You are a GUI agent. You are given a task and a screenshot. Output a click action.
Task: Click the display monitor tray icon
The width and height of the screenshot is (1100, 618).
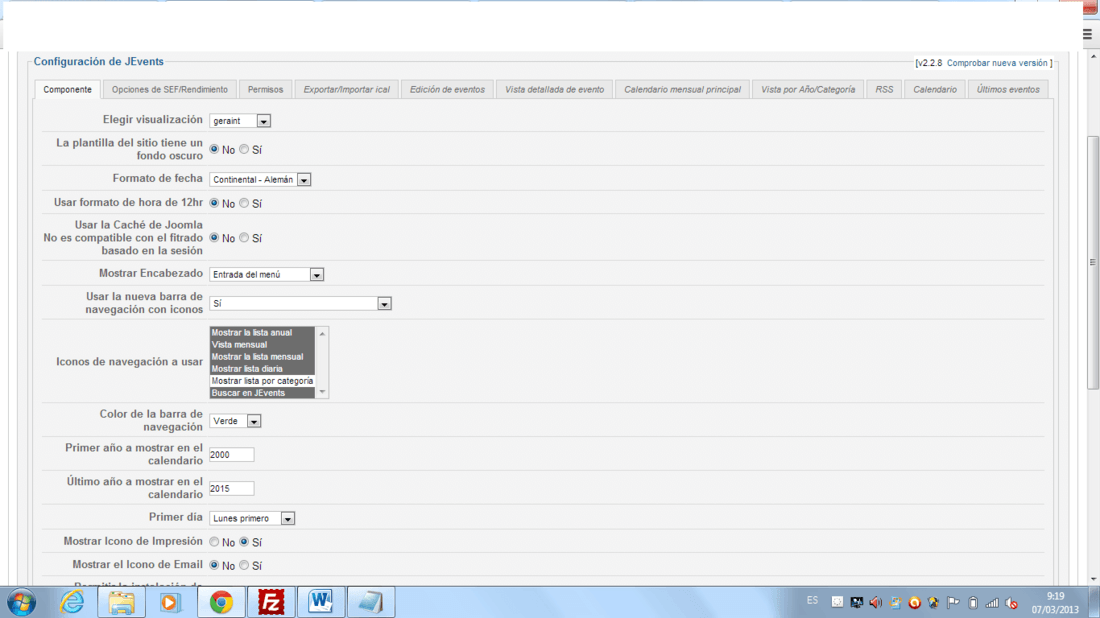[x=857, y=602]
